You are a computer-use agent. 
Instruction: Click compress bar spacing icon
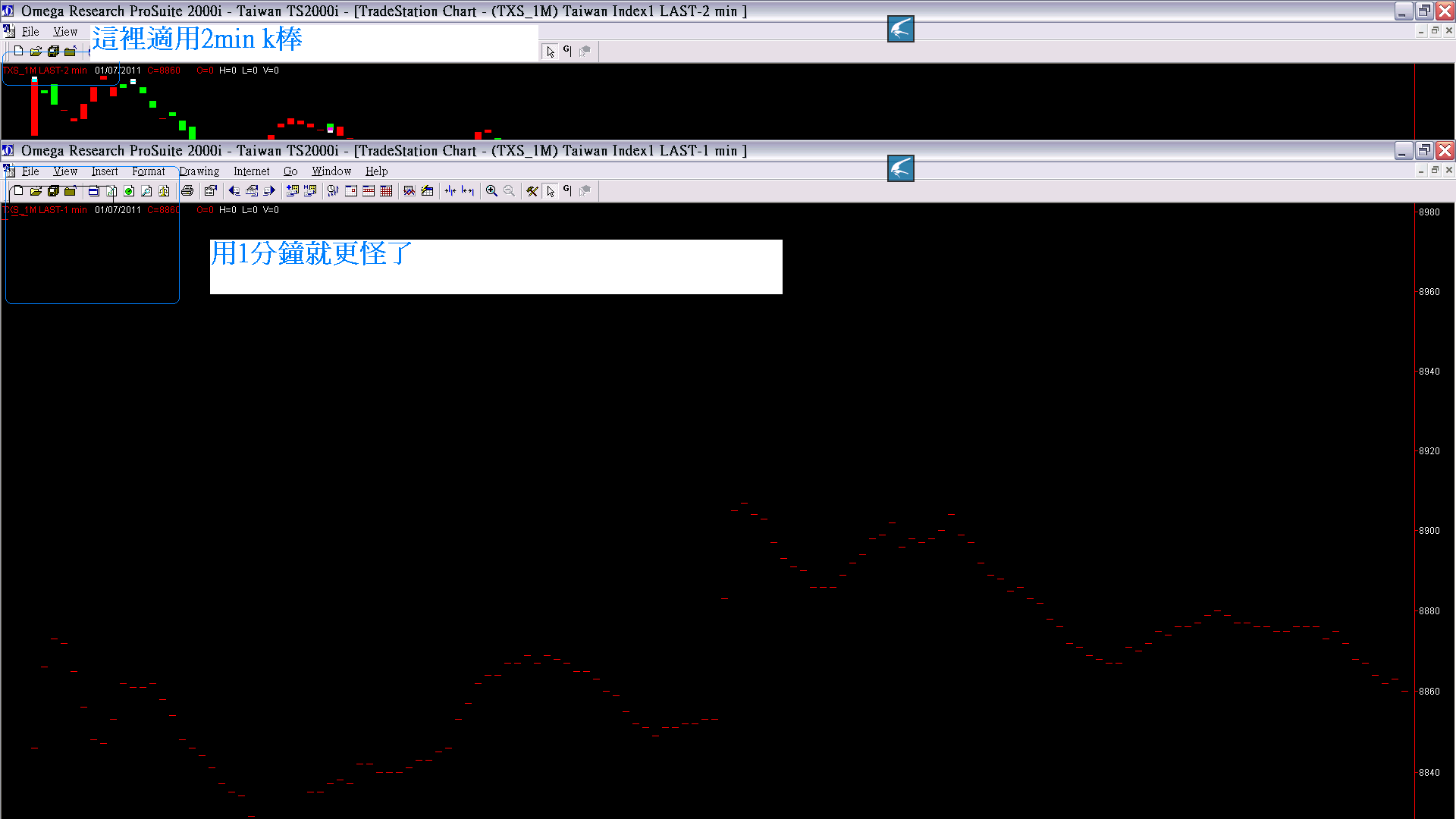[450, 191]
